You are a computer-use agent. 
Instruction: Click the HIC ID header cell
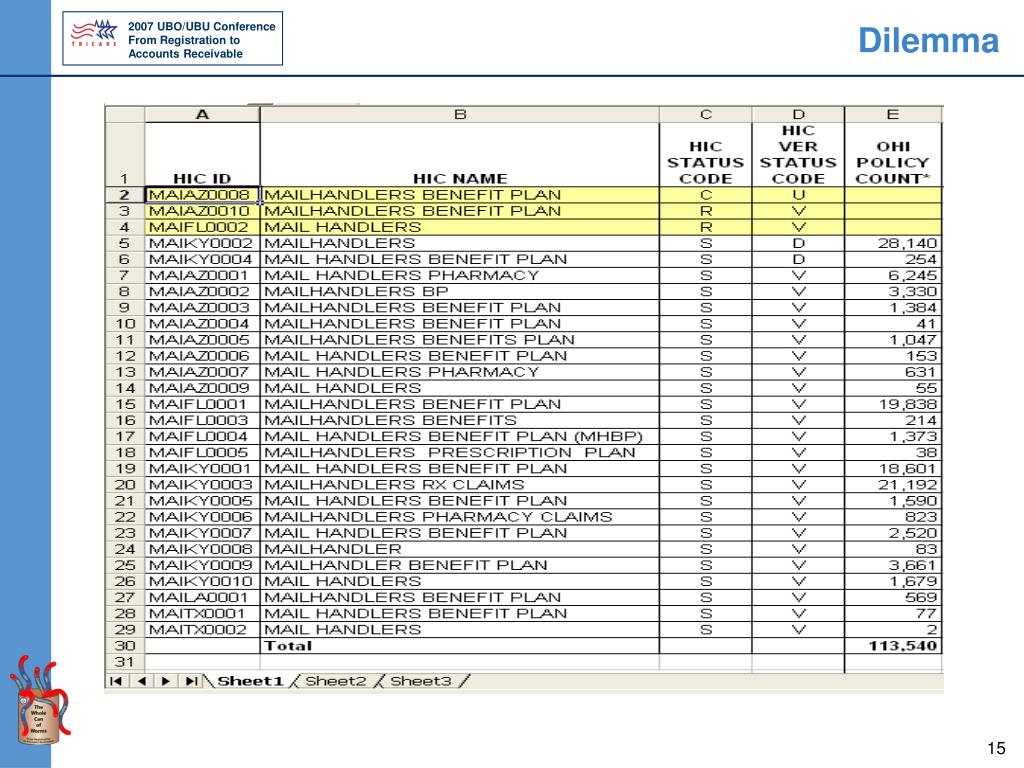click(x=202, y=155)
